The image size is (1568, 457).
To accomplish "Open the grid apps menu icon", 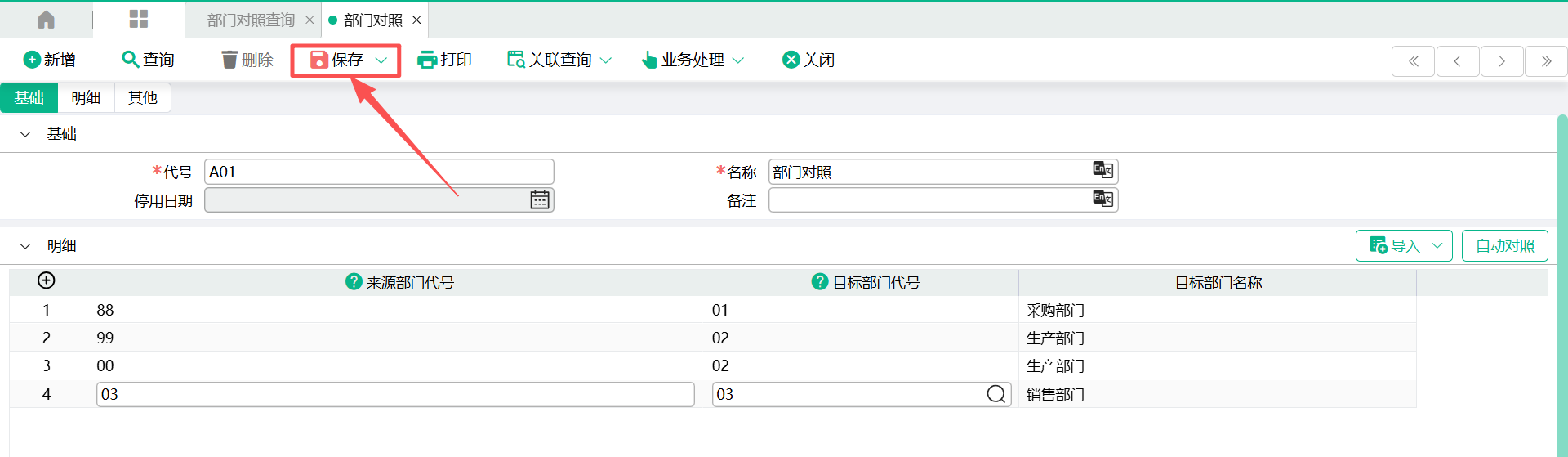I will point(139,20).
